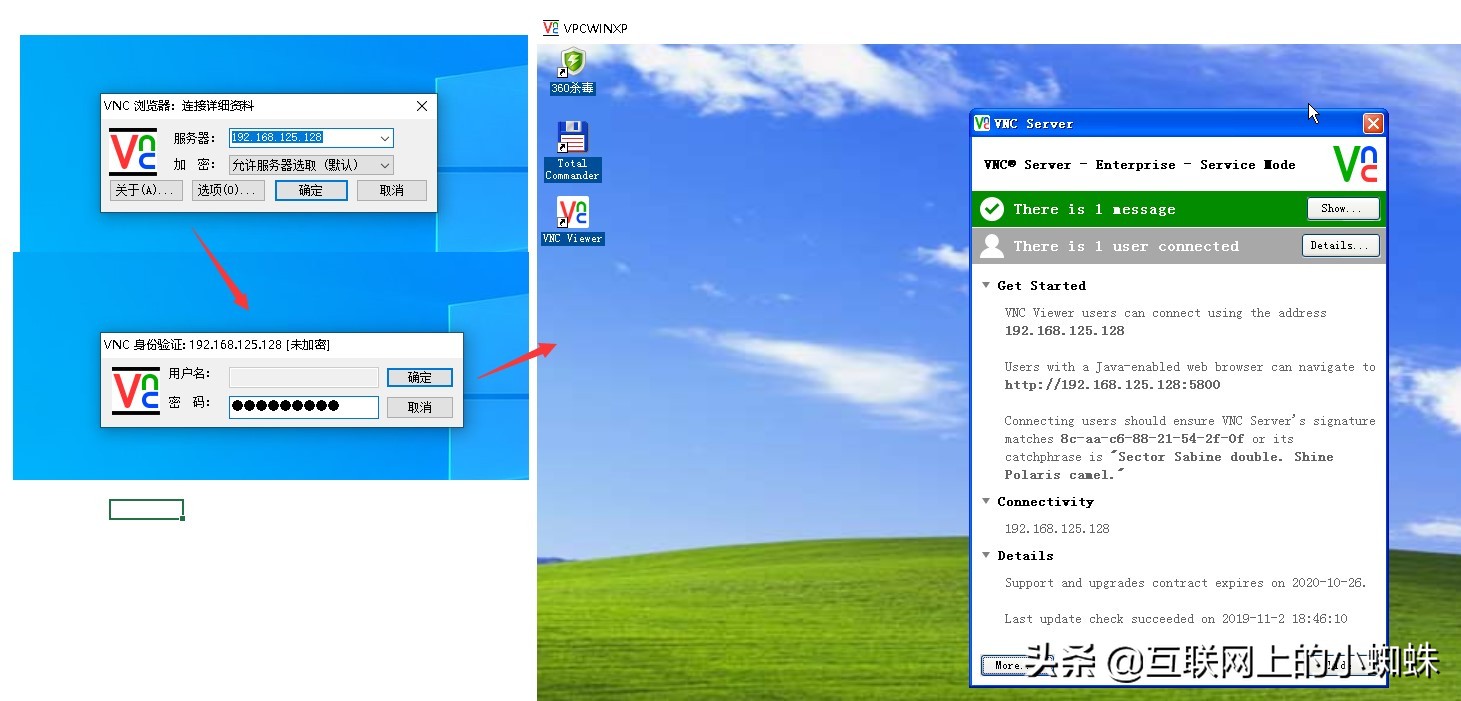The height and width of the screenshot is (701, 1461).
Task: Click Show... message button
Action: pyautogui.click(x=1343, y=209)
